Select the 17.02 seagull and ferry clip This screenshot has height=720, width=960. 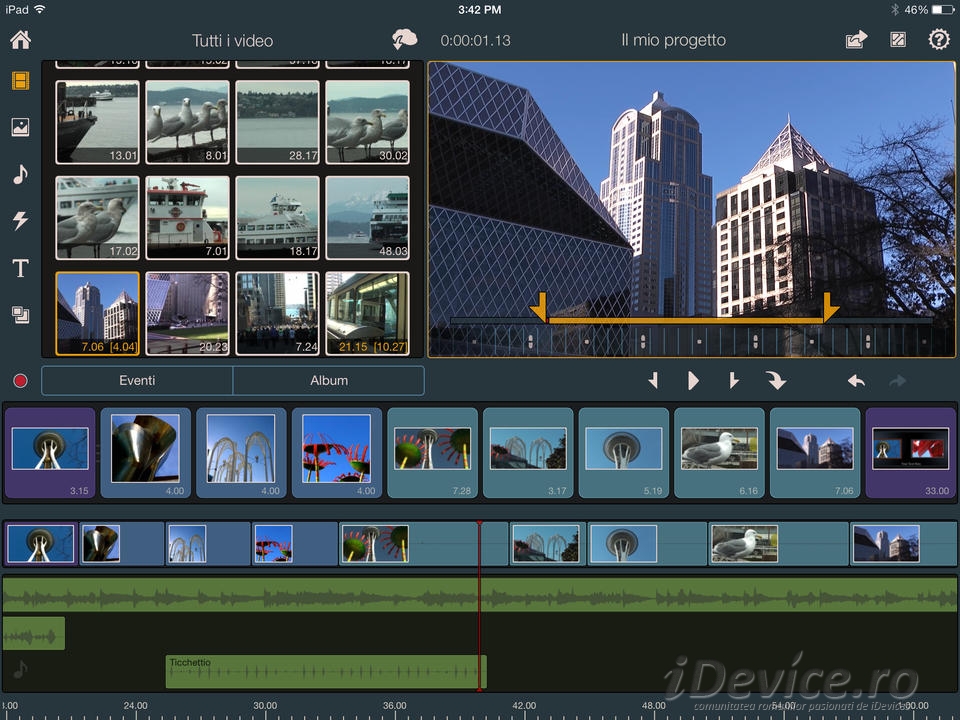[x=97, y=218]
